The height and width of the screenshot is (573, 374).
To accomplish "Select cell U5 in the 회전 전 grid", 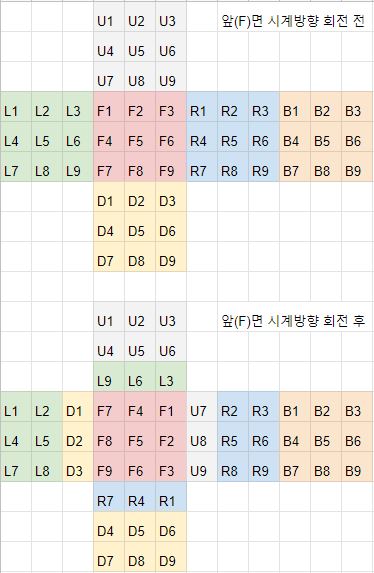I will tap(140, 47).
